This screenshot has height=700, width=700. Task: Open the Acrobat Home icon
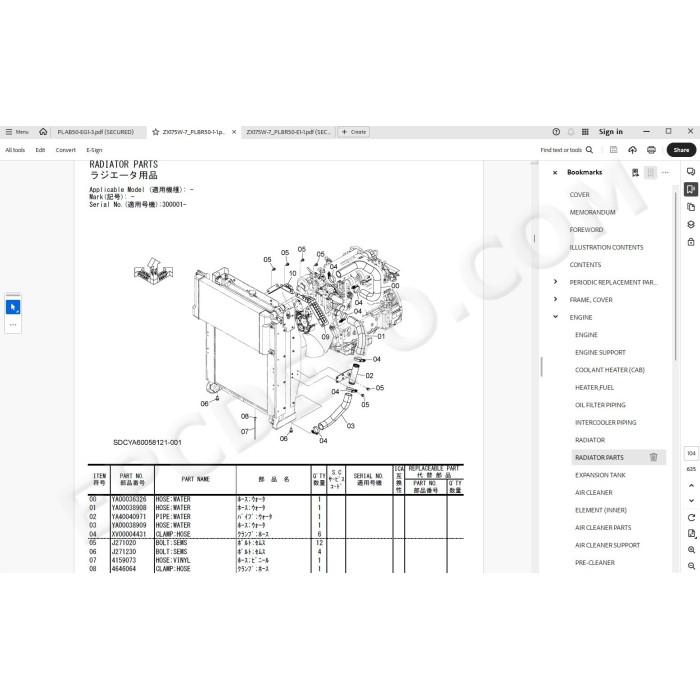click(x=43, y=132)
